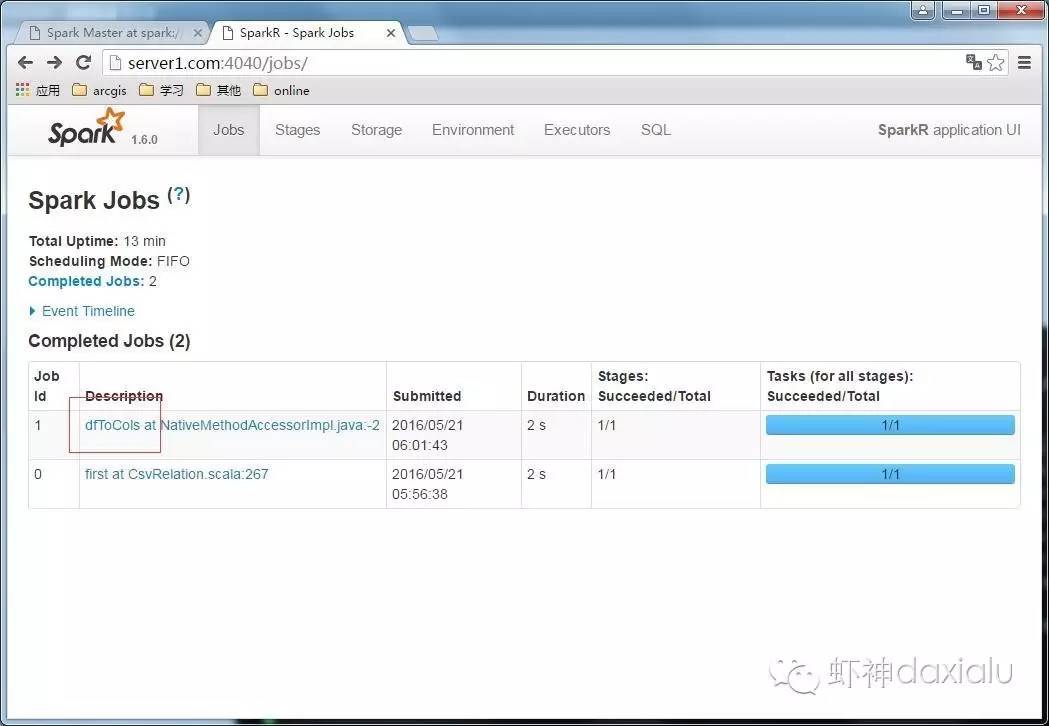This screenshot has height=726, width=1049.
Task: Open the Executors navigation tab
Action: (577, 130)
